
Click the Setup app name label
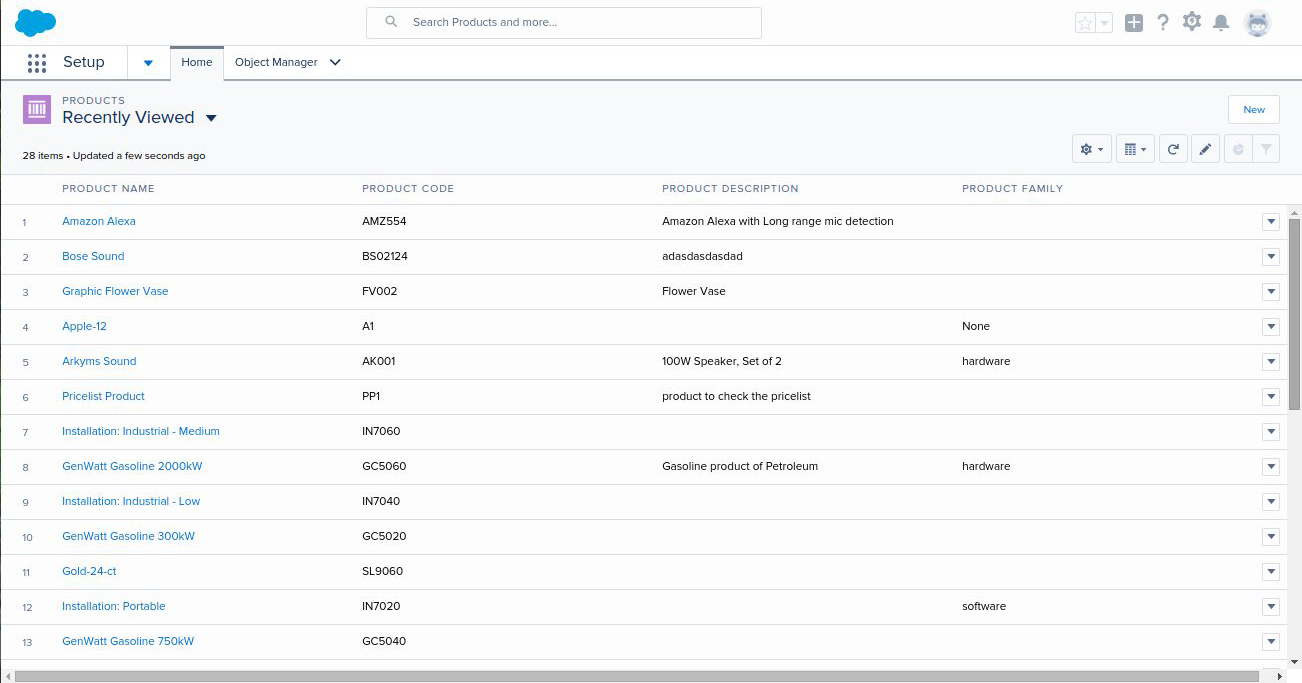(84, 62)
